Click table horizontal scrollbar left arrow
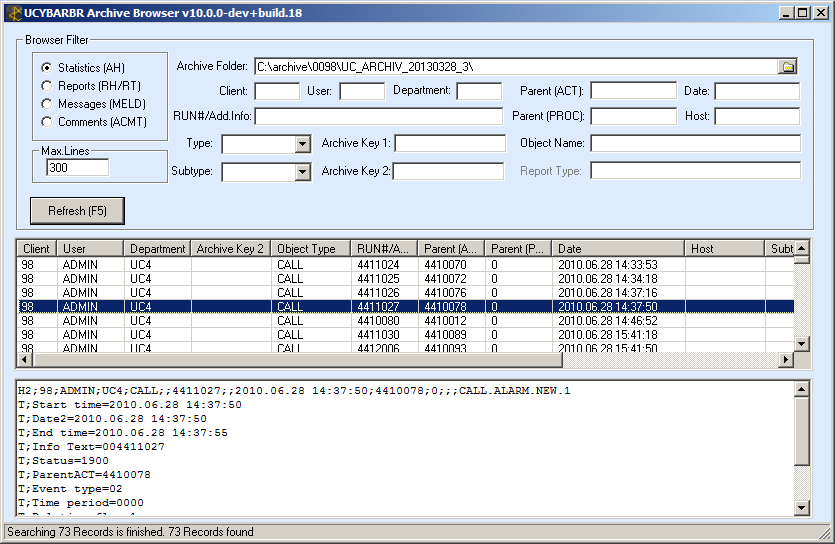The height and width of the screenshot is (544, 835). pos(24,360)
